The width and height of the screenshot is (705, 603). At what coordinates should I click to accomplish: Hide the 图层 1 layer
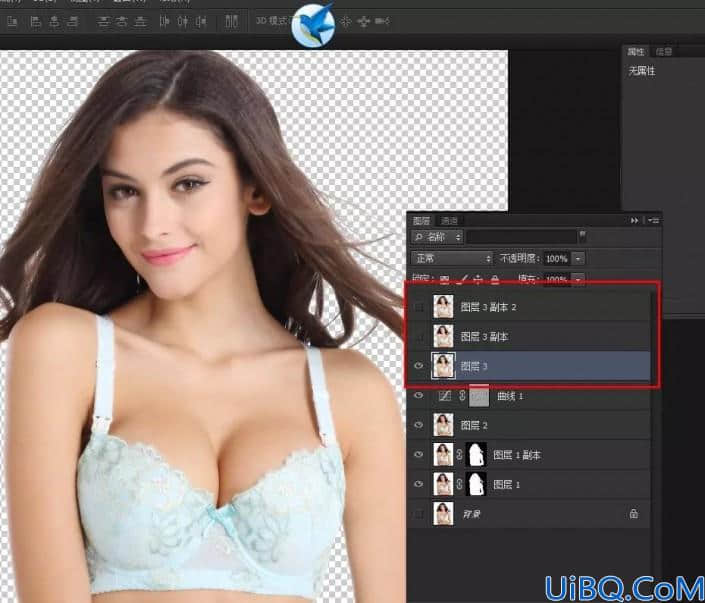[x=419, y=484]
